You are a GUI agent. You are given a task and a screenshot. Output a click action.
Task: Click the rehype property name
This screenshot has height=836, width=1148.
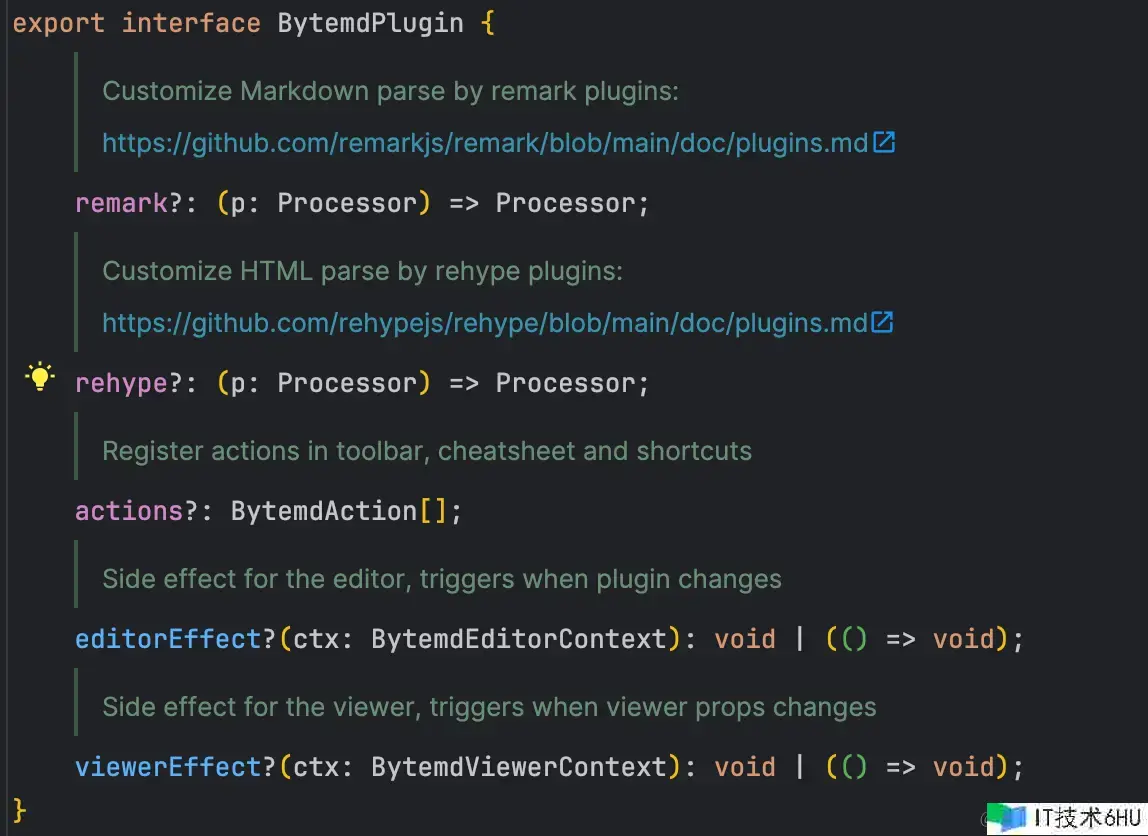tap(122, 384)
